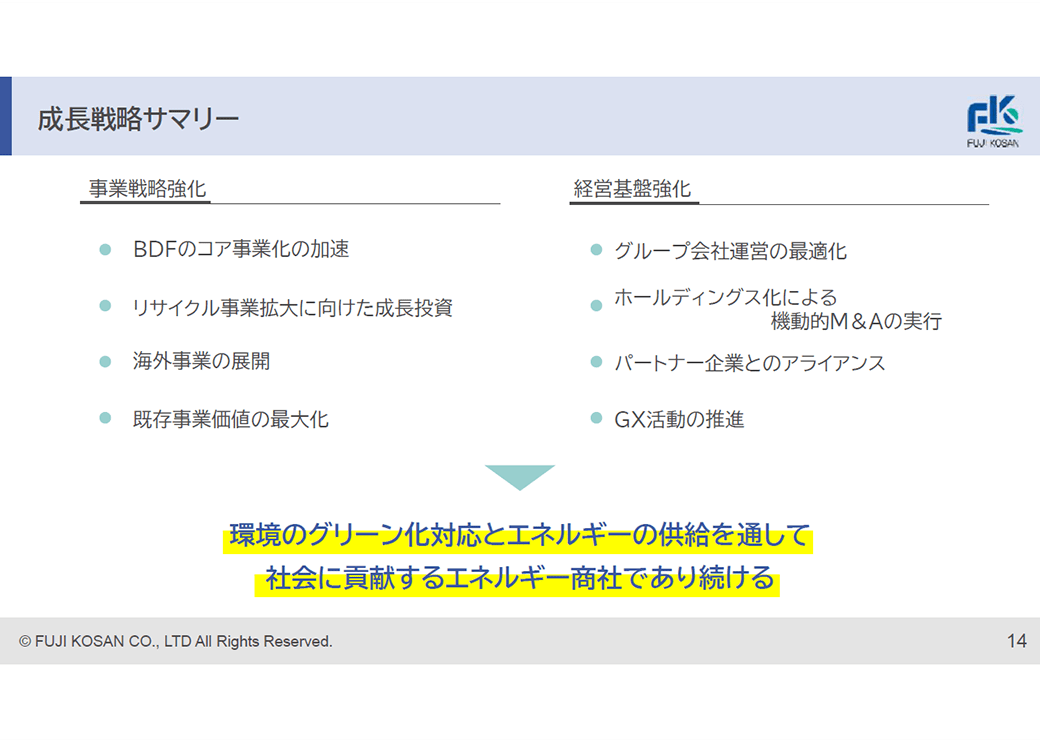Screen dimensions: 1040x742
Task: Click the FUJI KOSAN copyright notice
Action: click(176, 641)
